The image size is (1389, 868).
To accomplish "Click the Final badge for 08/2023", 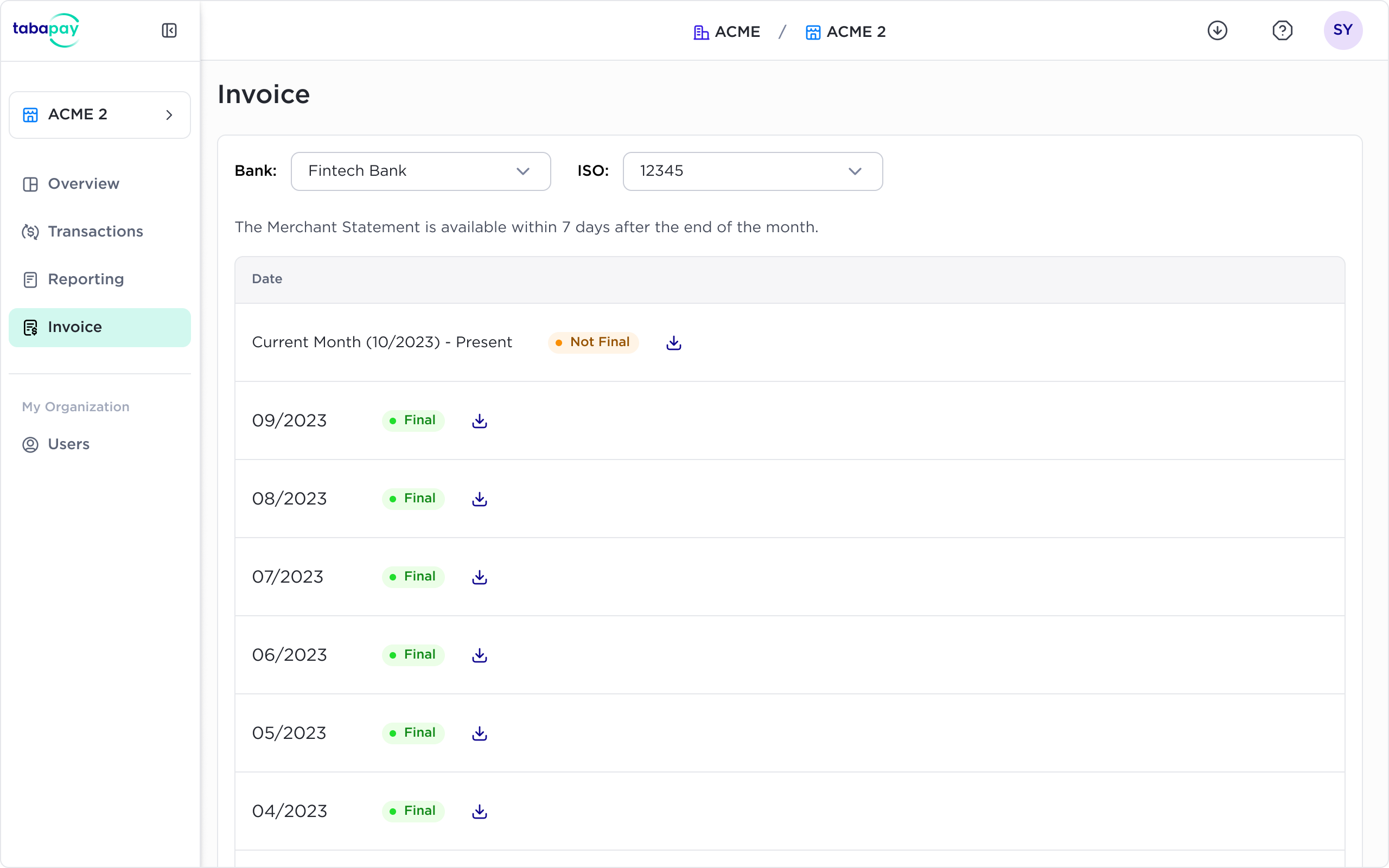I will click(413, 499).
